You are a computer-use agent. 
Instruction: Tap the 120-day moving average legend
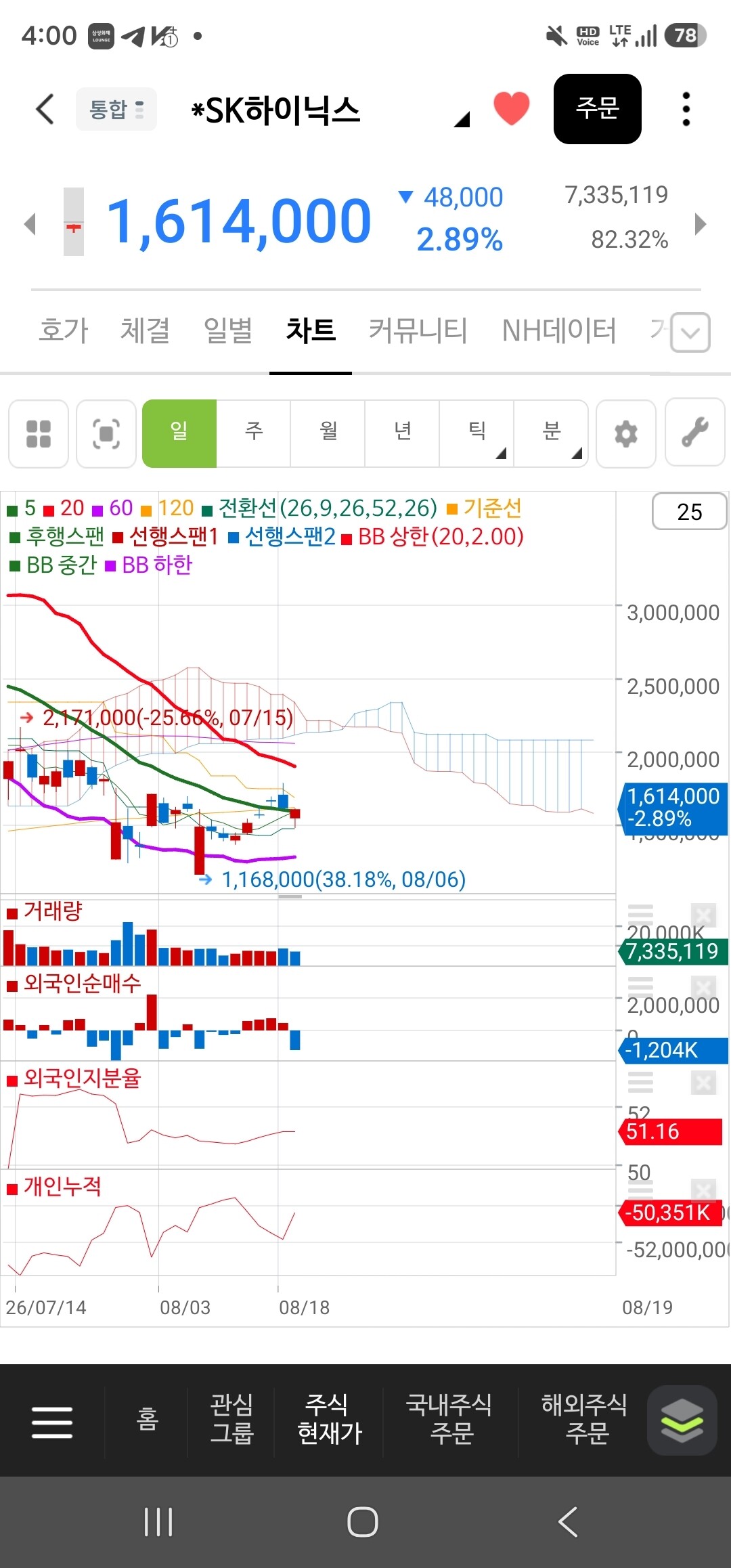pyautogui.click(x=168, y=508)
